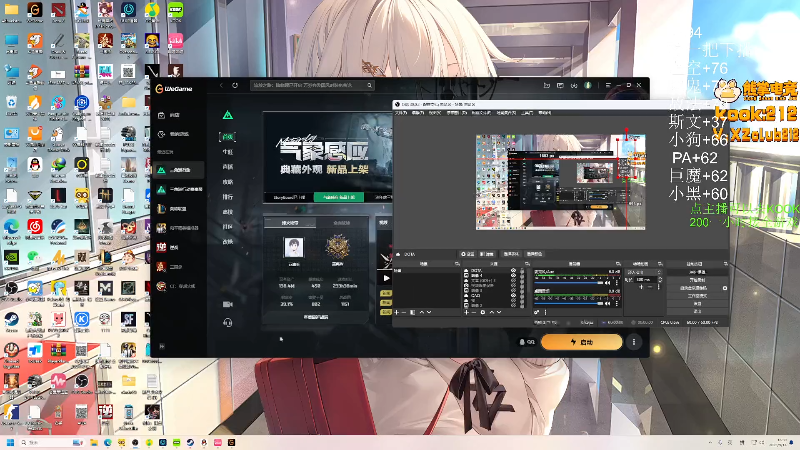Open Steam from the taskbar
This screenshot has width=800, height=450.
(x=190, y=442)
